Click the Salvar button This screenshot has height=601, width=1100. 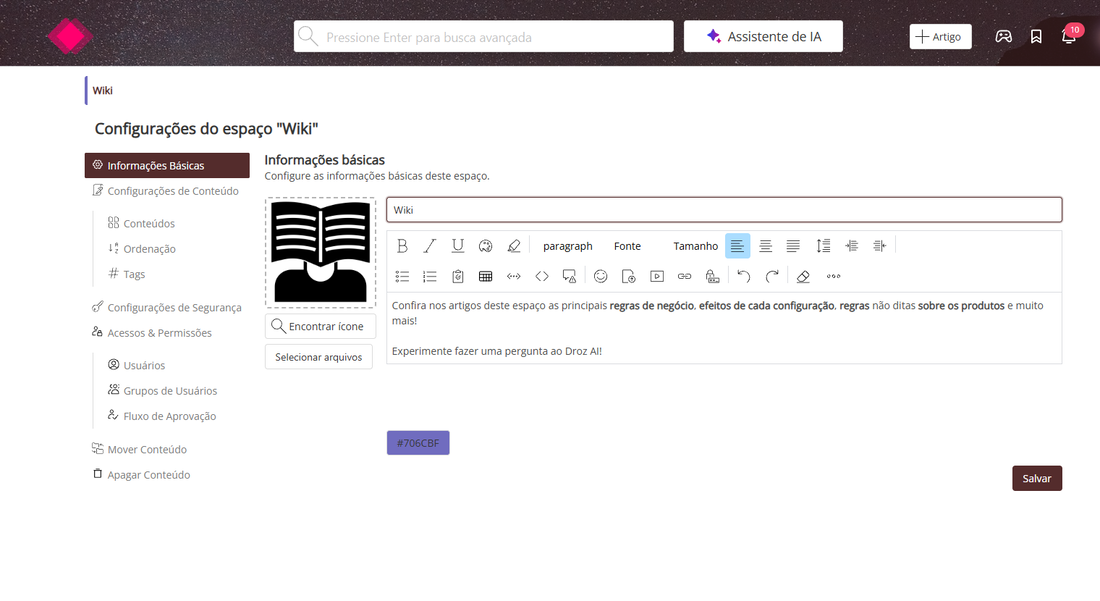coord(1037,478)
